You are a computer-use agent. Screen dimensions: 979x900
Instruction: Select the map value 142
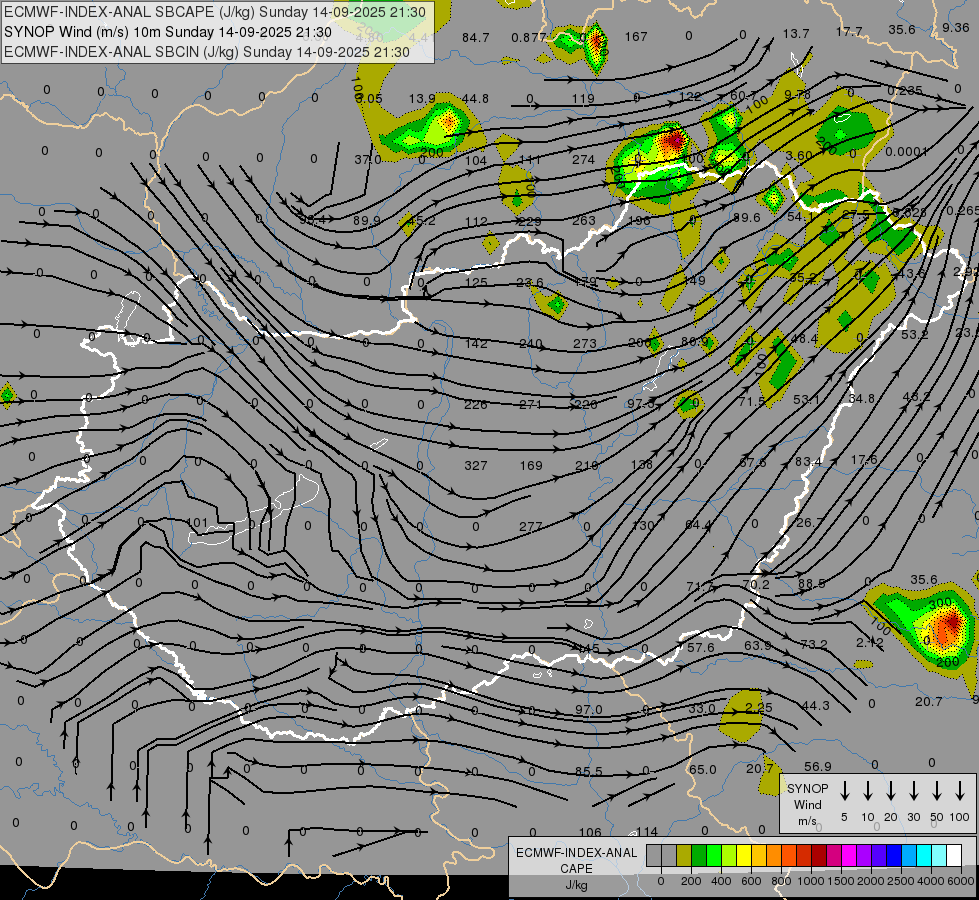click(476, 343)
